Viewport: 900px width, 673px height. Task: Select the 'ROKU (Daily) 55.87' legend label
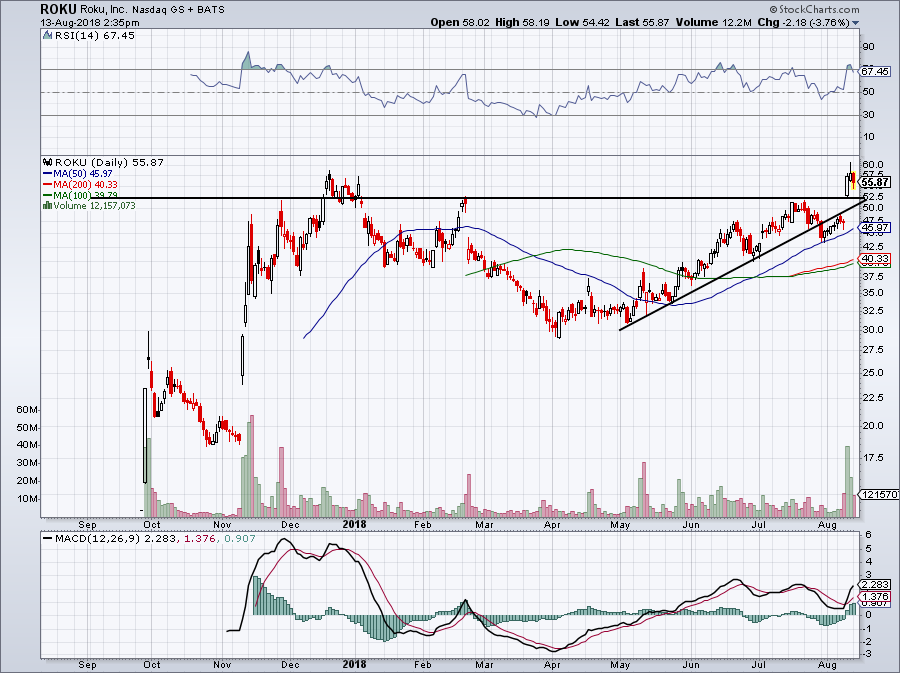point(109,162)
